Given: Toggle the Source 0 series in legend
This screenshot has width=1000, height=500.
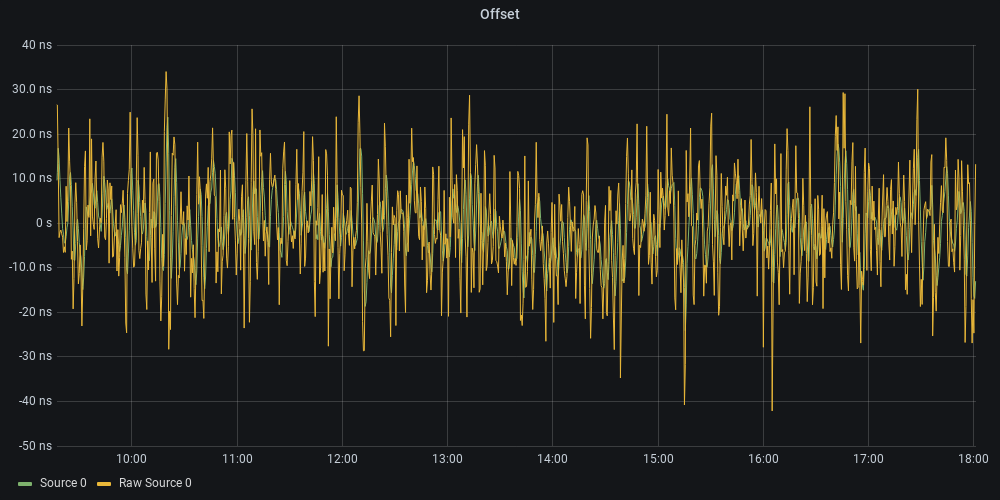Looking at the screenshot, I should click(62, 483).
